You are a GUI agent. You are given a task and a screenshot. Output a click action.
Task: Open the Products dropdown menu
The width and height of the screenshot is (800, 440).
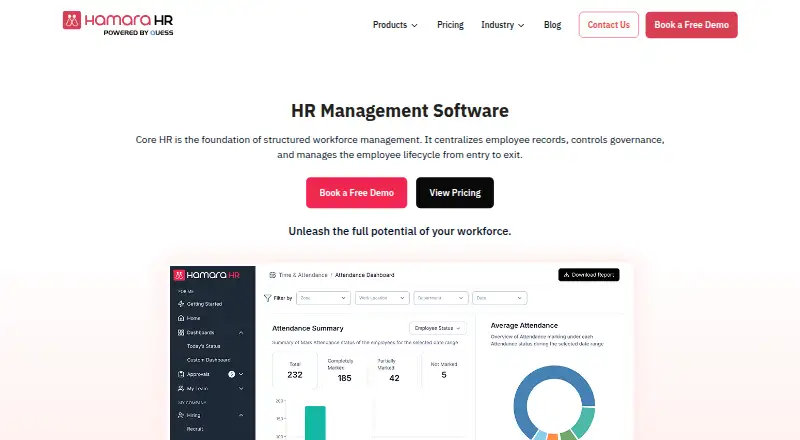pos(395,25)
